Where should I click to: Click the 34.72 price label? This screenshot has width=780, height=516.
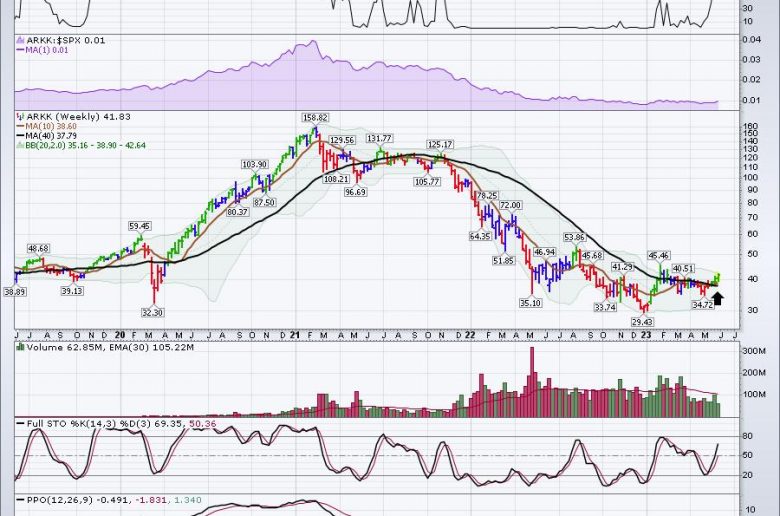[x=702, y=305]
